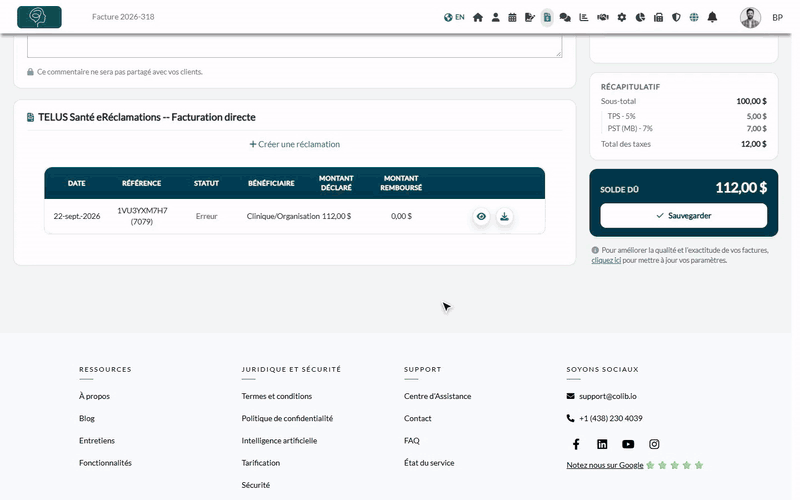Viewport: 800px width, 500px height.
Task: Click Créer une réclamation
Action: coord(294,144)
